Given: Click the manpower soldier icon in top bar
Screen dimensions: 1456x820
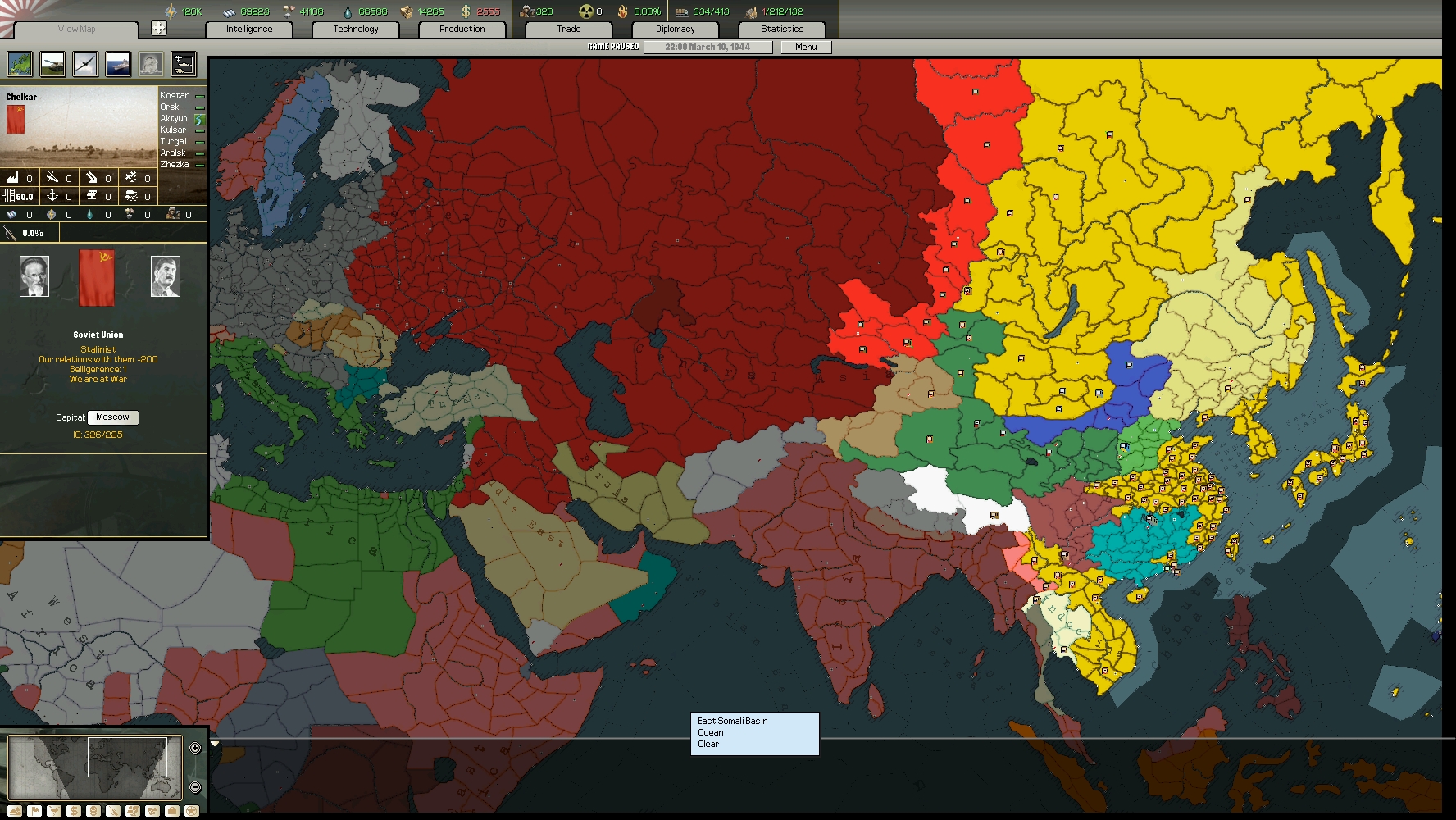Looking at the screenshot, I should point(527,11).
